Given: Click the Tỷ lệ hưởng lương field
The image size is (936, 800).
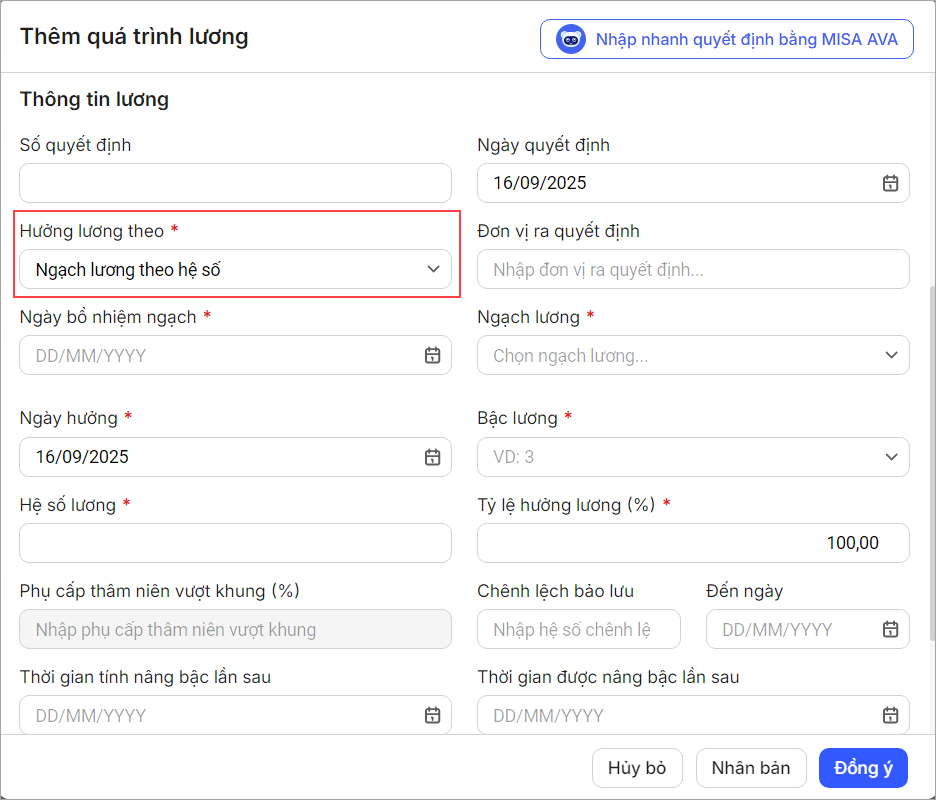Looking at the screenshot, I should click(693, 543).
